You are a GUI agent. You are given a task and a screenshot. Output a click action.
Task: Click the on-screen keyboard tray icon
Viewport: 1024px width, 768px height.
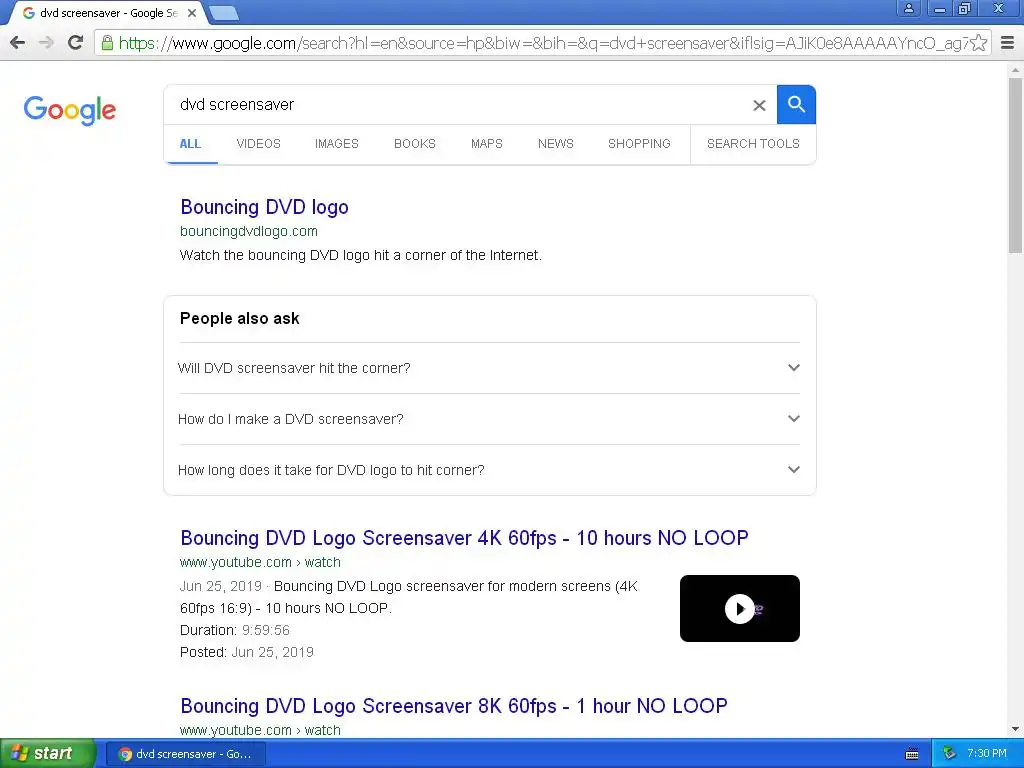click(912, 754)
